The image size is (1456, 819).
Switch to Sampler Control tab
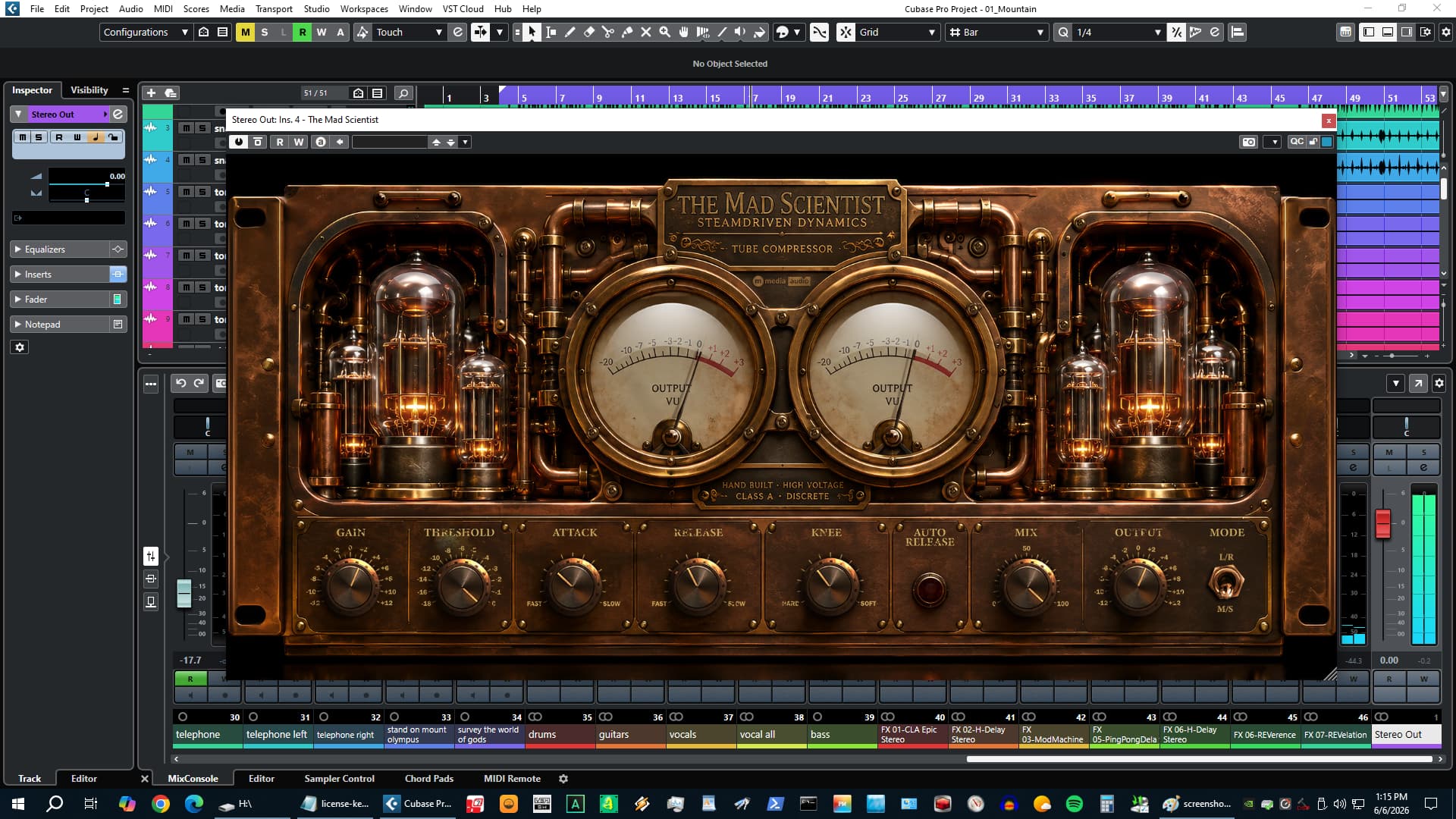coord(339,778)
